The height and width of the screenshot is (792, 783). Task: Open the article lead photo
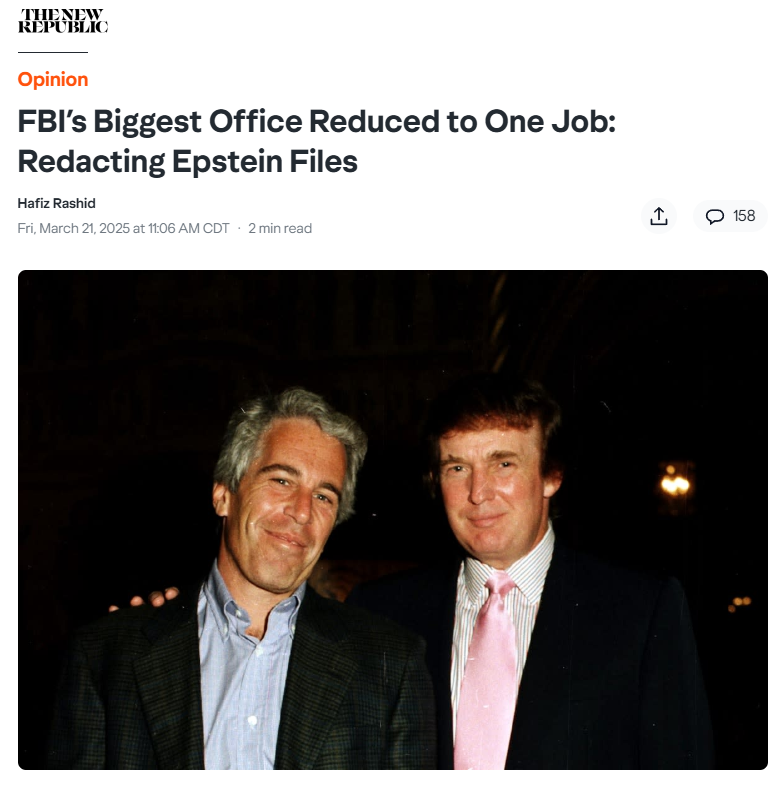[x=393, y=520]
